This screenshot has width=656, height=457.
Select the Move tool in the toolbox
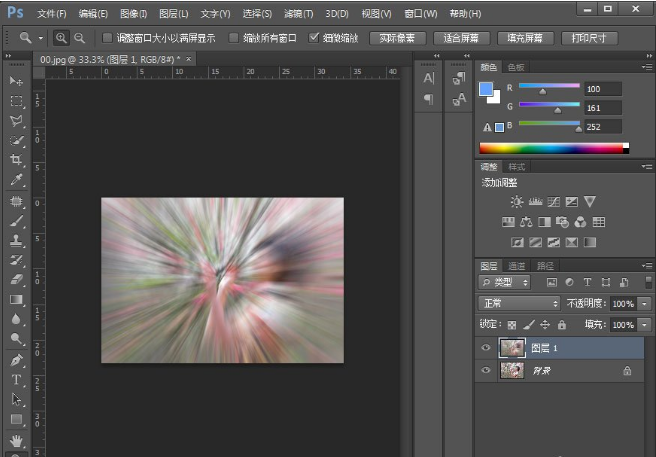[16, 80]
